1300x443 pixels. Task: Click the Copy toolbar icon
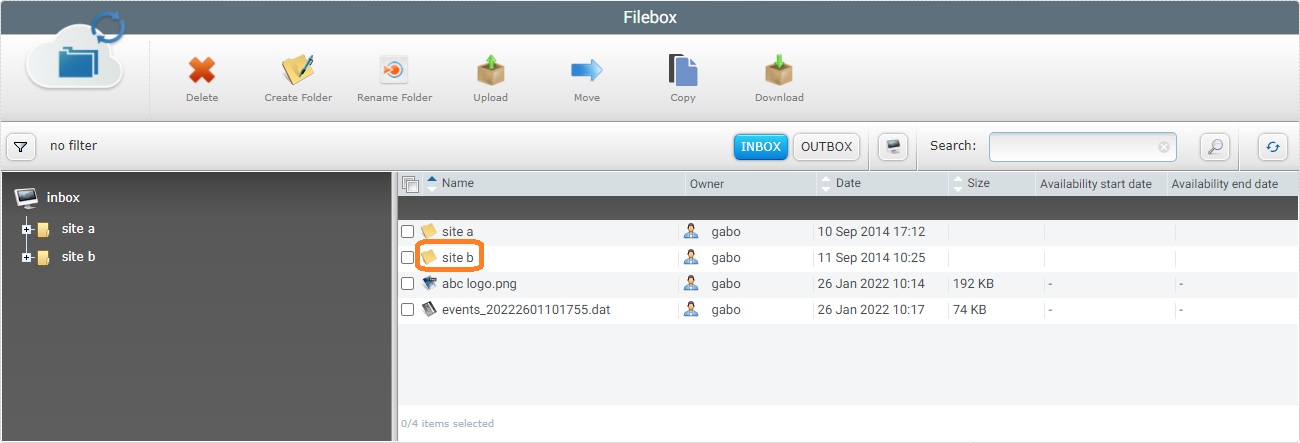click(x=683, y=70)
